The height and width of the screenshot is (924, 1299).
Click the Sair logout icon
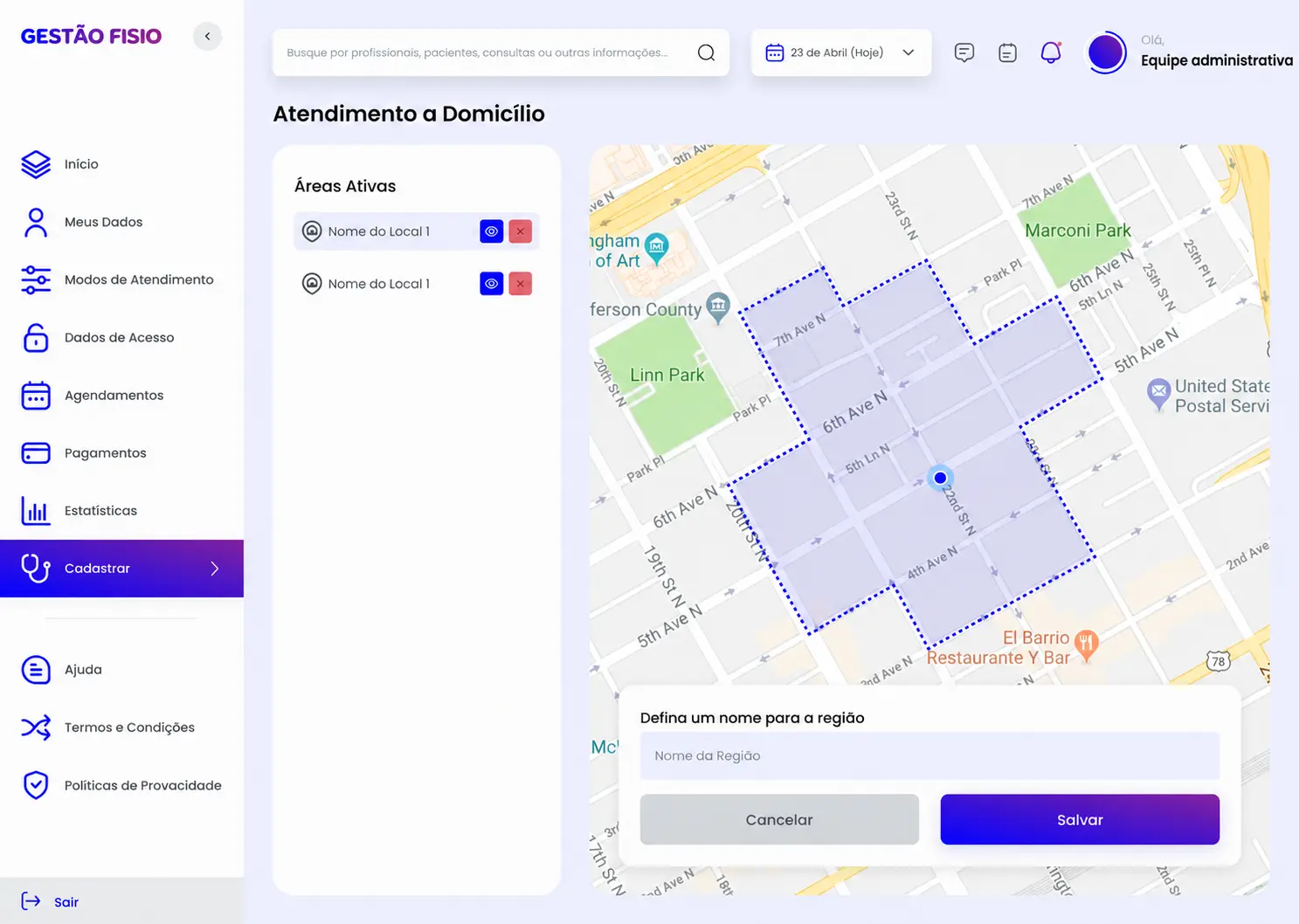pyautogui.click(x=31, y=901)
